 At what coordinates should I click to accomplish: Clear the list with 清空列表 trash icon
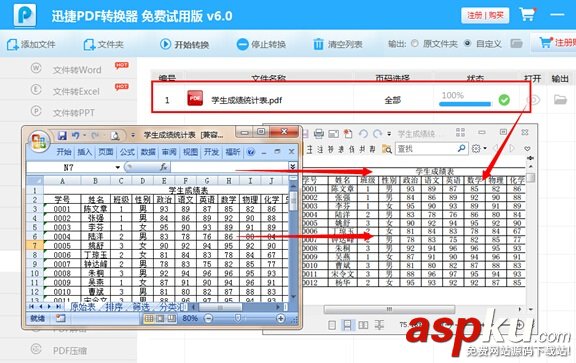point(318,44)
